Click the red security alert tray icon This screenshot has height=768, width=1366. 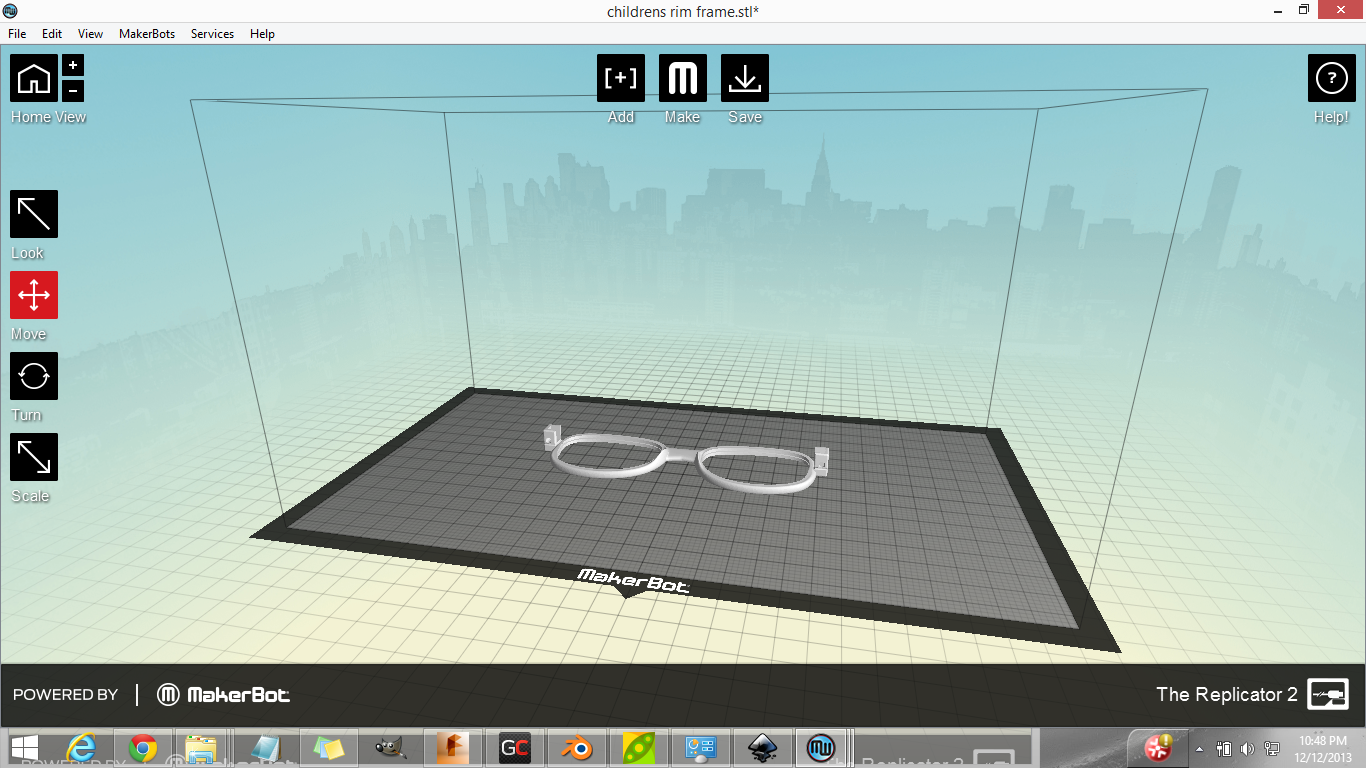tap(1159, 747)
